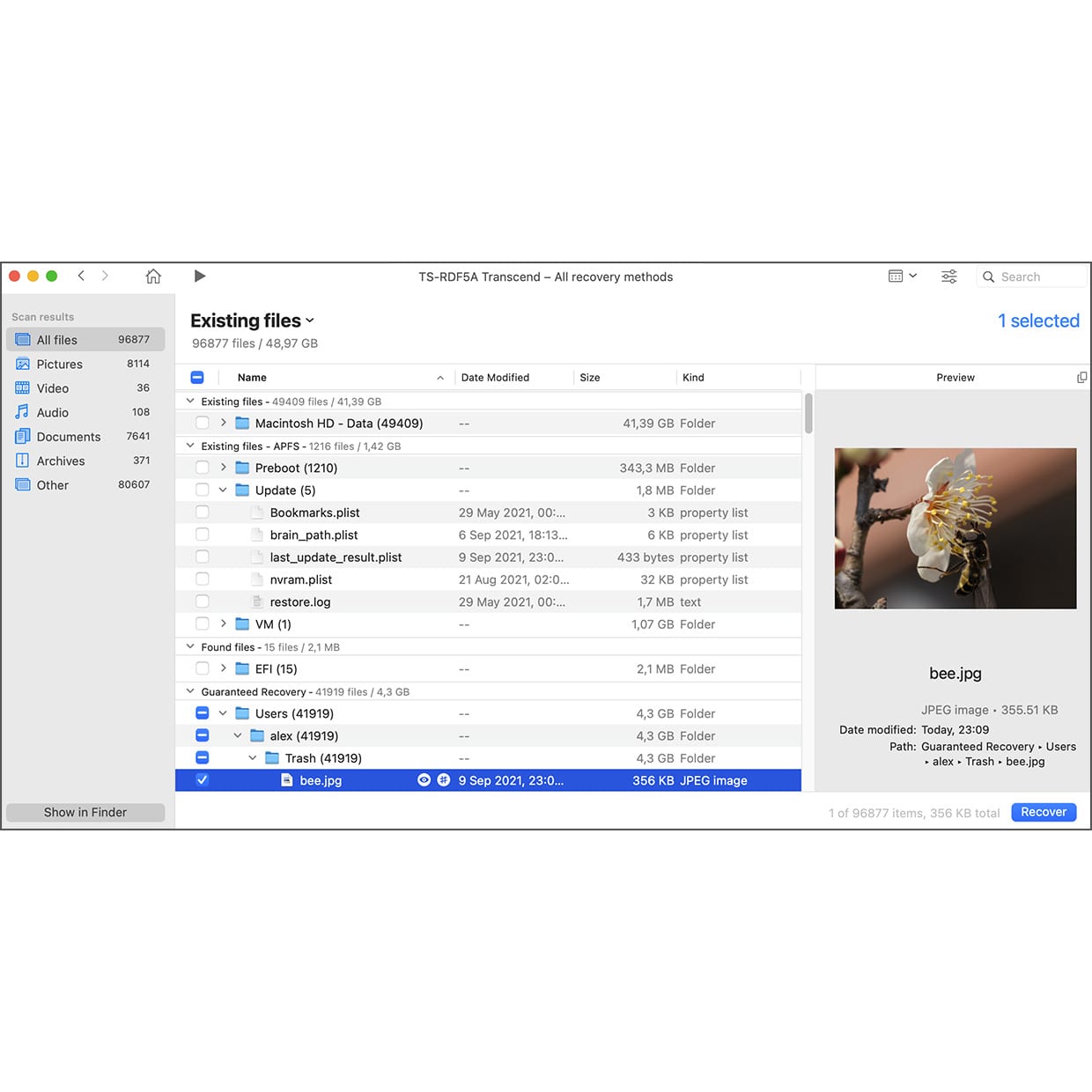
Task: Open the filter settings sliders icon
Action: pyautogui.click(x=949, y=277)
